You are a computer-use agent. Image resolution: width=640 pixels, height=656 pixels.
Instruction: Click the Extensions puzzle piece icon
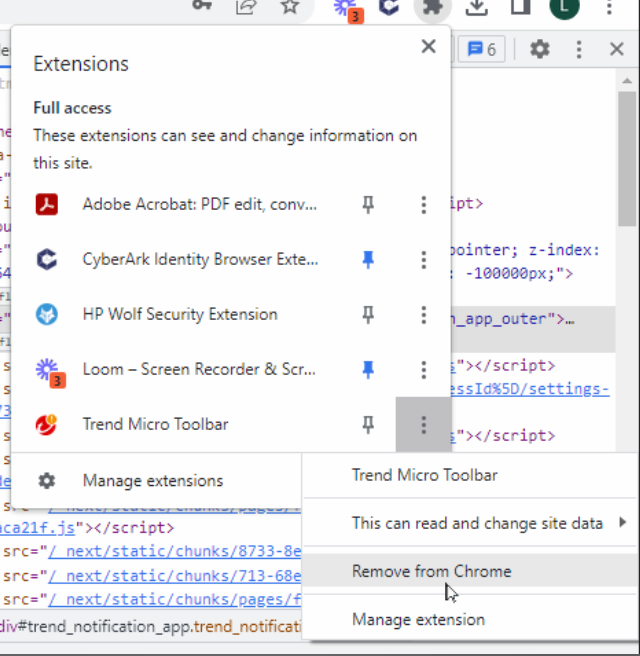[x=432, y=8]
